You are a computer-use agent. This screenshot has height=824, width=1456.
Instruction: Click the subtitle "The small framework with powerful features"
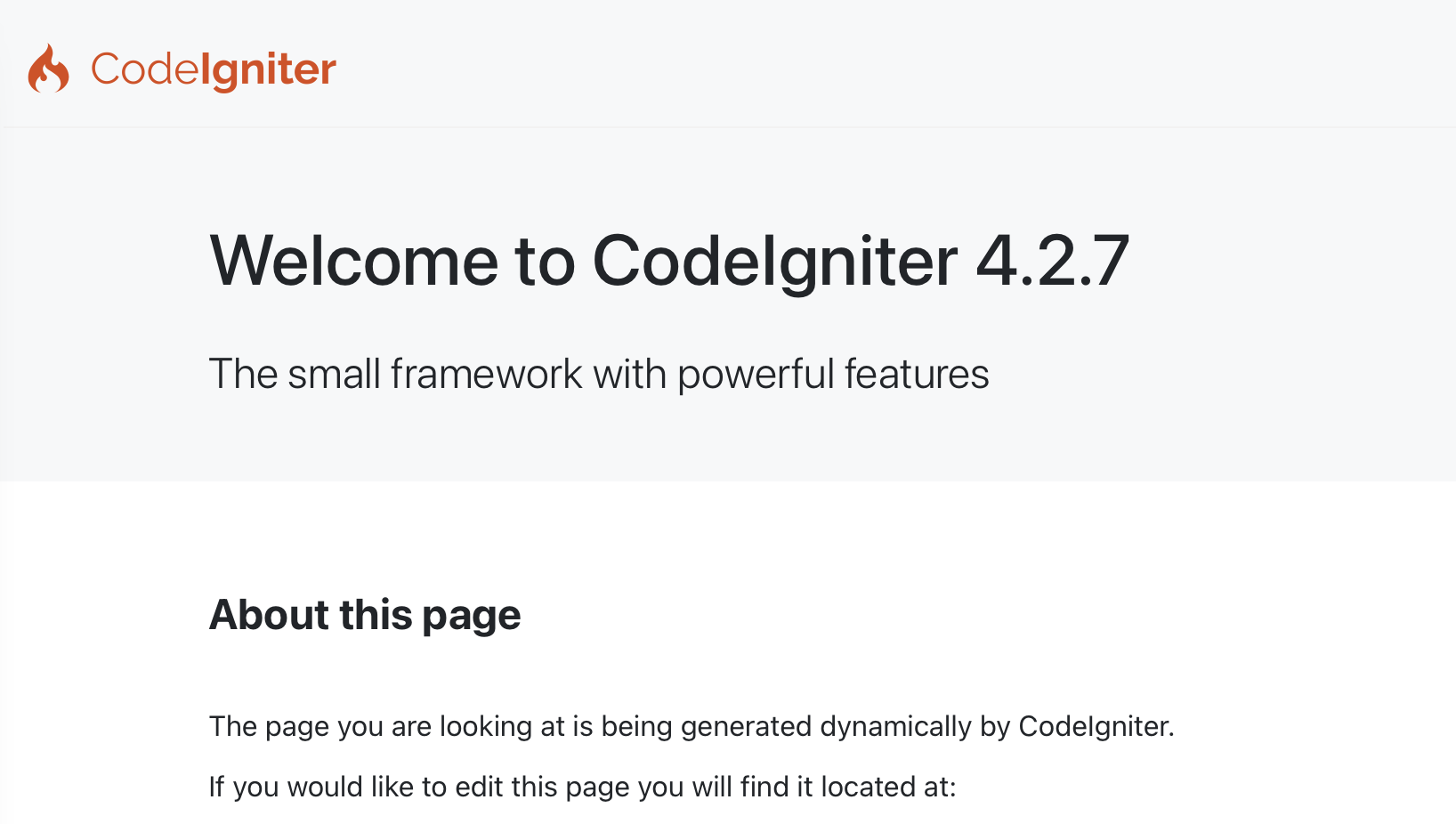click(x=599, y=374)
